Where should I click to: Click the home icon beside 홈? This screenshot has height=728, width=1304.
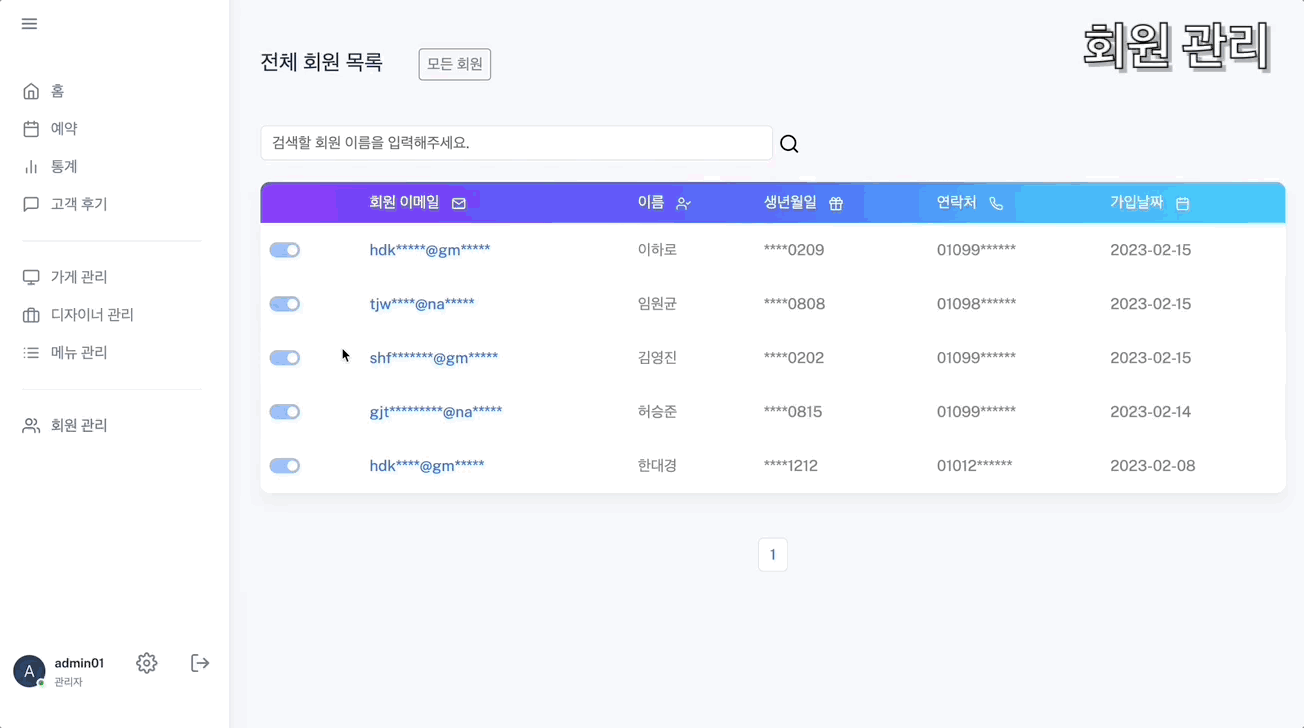point(31,91)
